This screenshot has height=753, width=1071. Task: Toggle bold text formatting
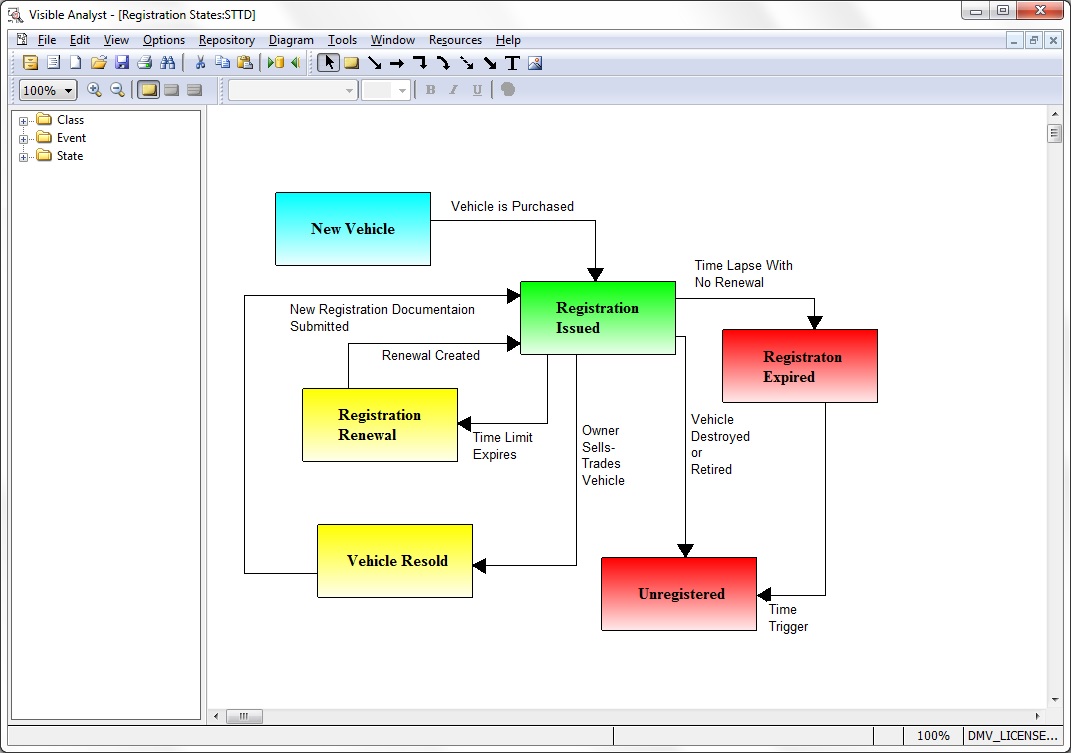tap(430, 90)
